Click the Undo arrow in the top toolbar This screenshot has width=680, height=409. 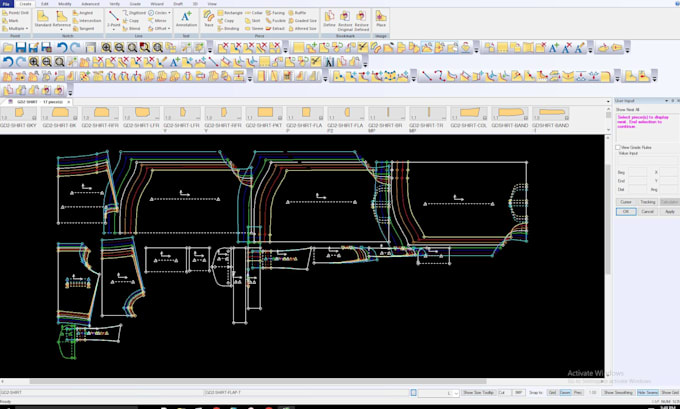[x=62, y=47]
